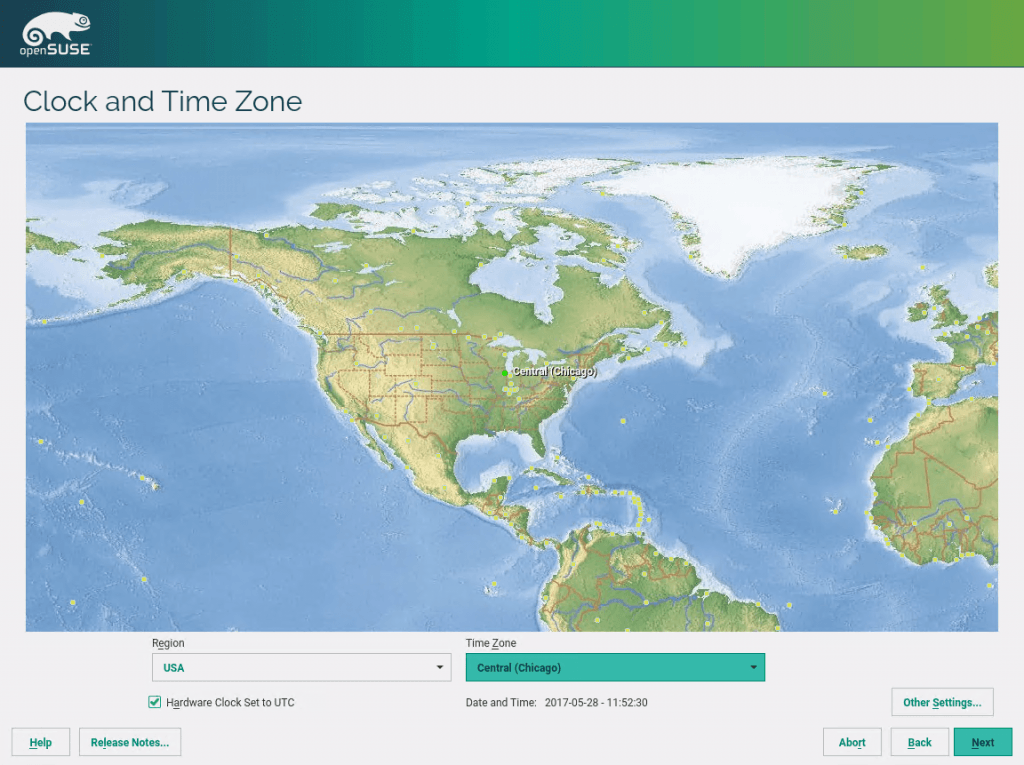The image size is (1024, 765).
Task: Open the Time Zone dropdown showing Central (Chicago)
Action: click(615, 667)
